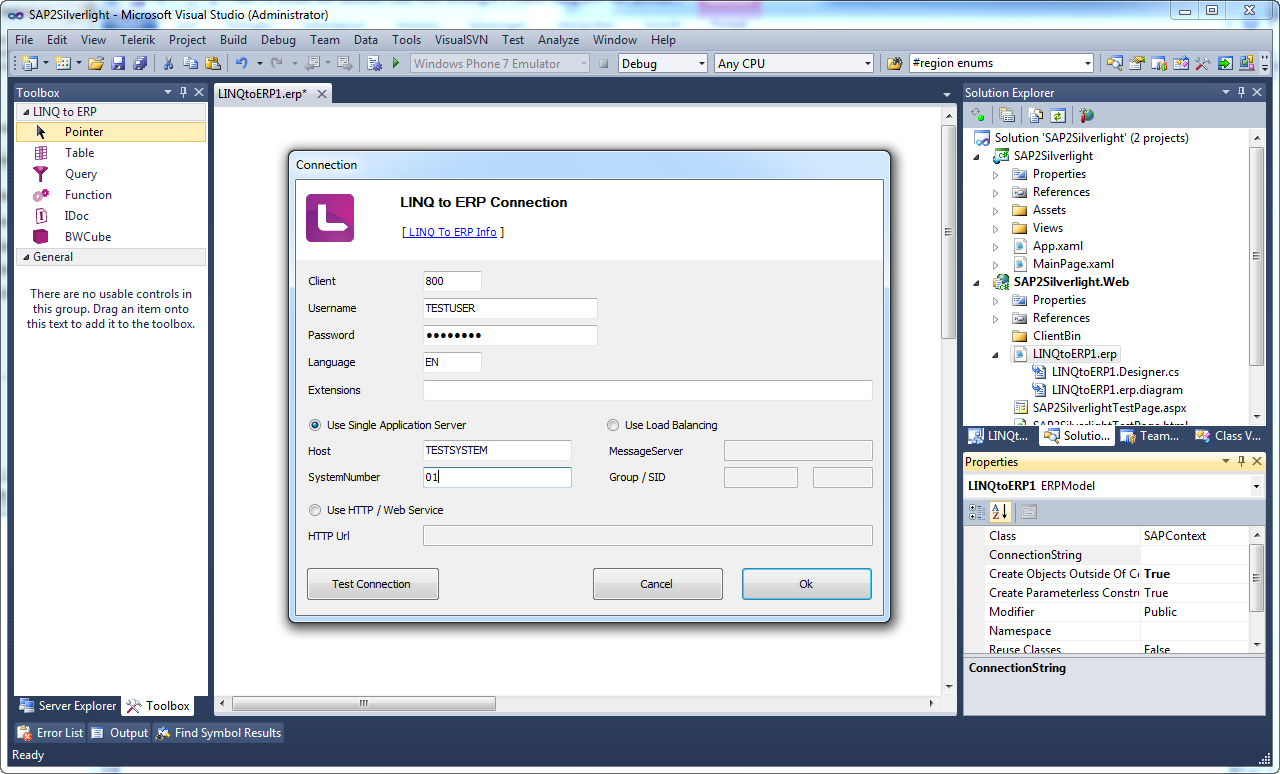Click the Extensions input field
This screenshot has height=774, width=1280.
tap(648, 390)
